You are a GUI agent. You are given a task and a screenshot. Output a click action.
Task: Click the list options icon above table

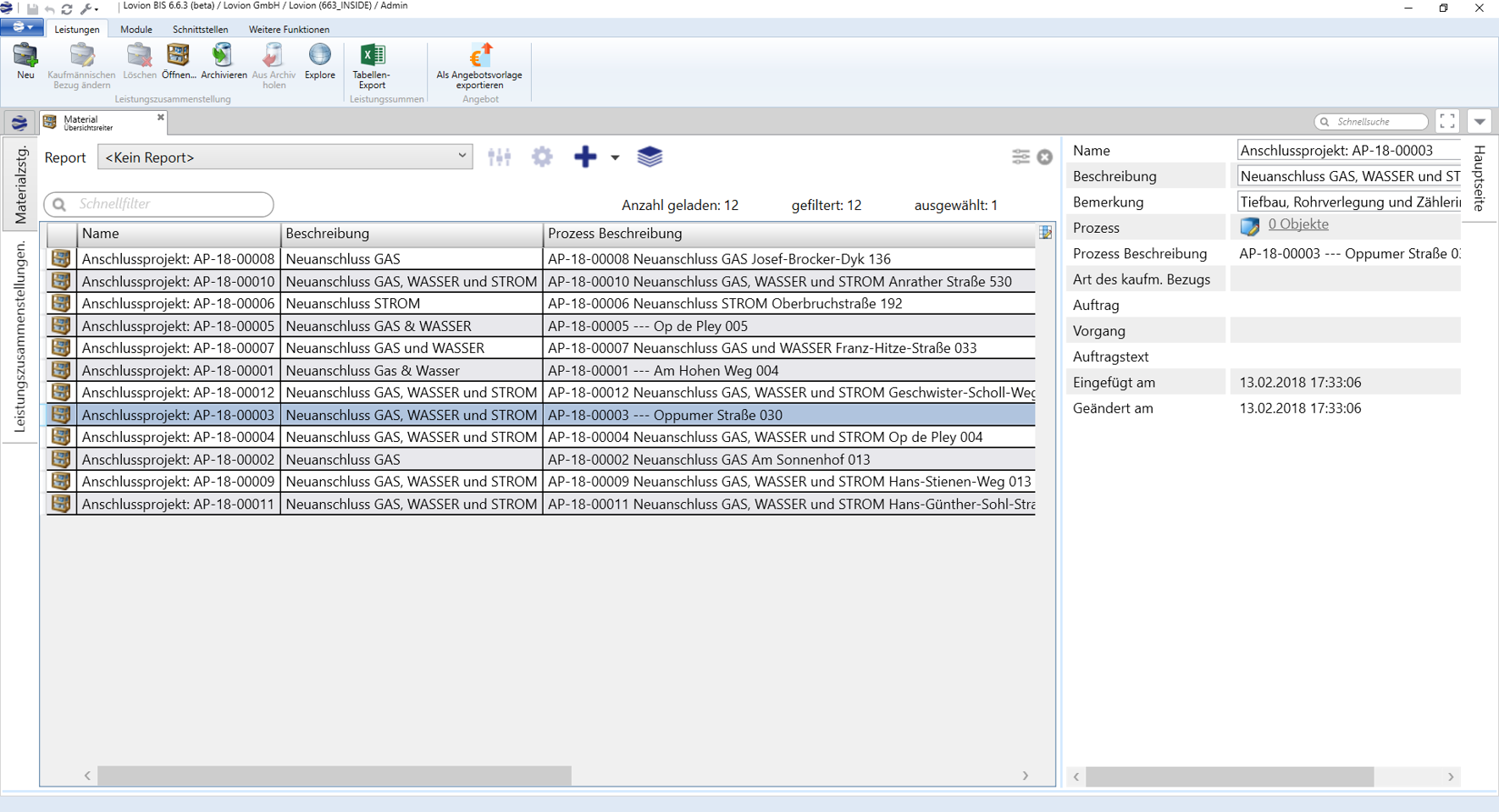pyautogui.click(x=1021, y=157)
